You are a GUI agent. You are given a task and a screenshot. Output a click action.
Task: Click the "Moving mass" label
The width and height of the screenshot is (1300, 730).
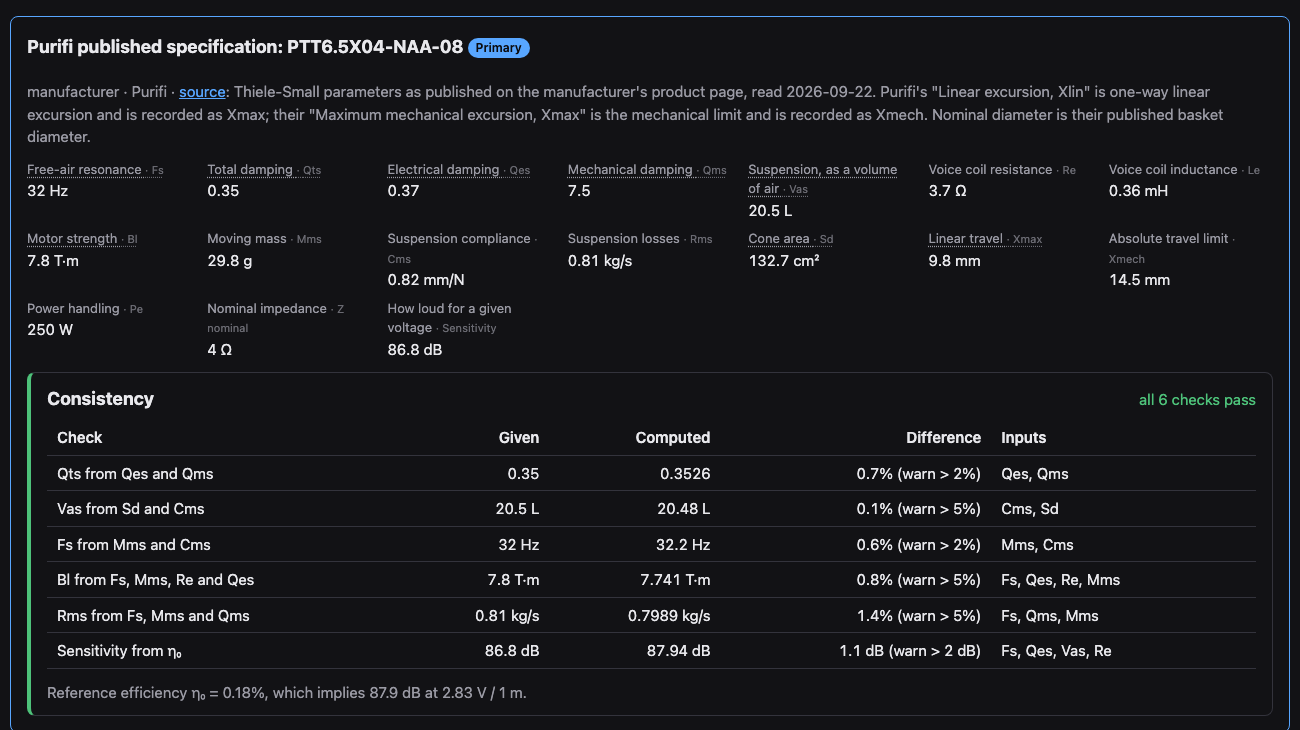click(246, 239)
